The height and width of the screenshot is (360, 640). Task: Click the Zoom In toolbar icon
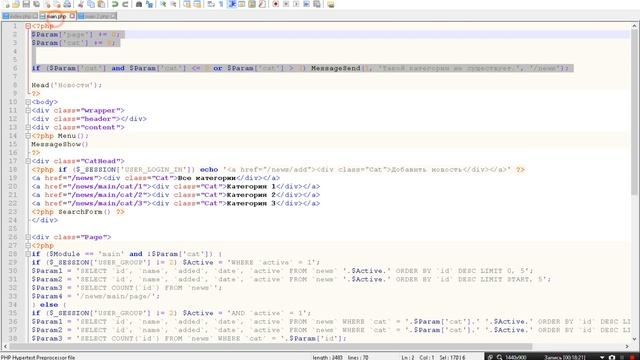point(163,4)
